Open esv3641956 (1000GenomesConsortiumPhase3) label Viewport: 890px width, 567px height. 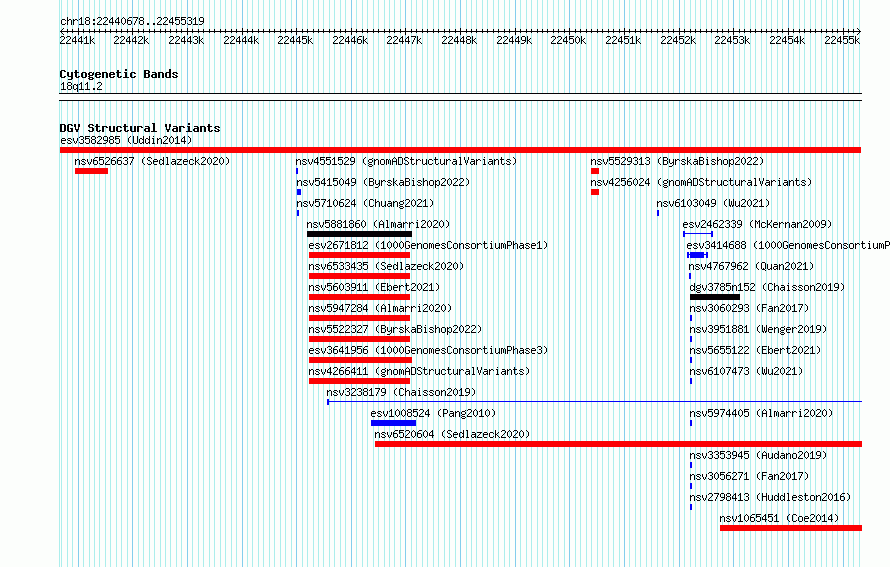coord(429,350)
